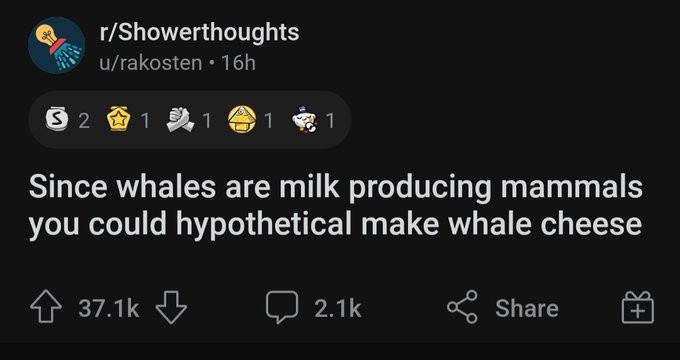Expand the awards bar list
Image resolution: width=680 pixels, height=360 pixels.
[190, 120]
